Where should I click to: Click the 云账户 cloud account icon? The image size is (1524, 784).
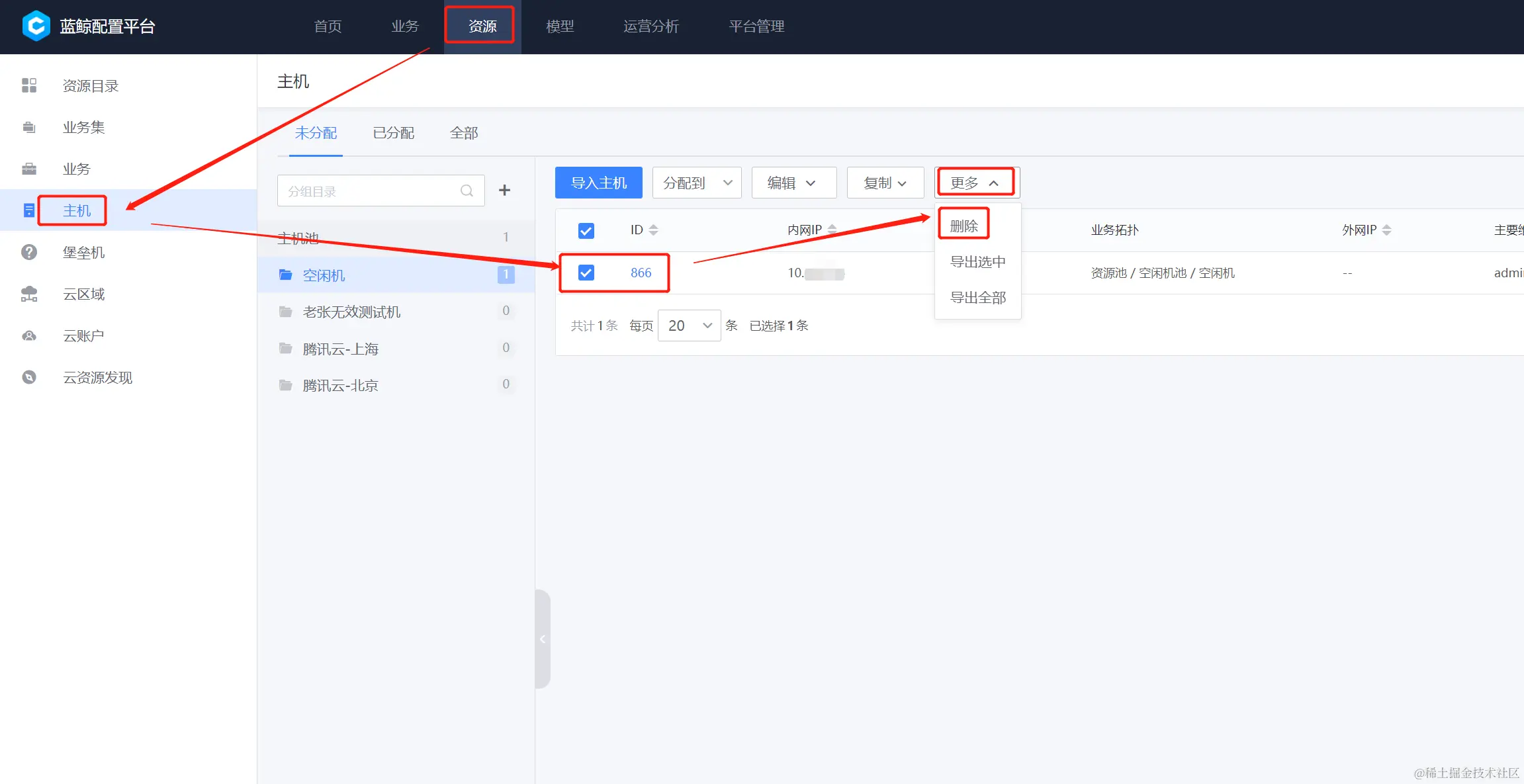pos(29,335)
